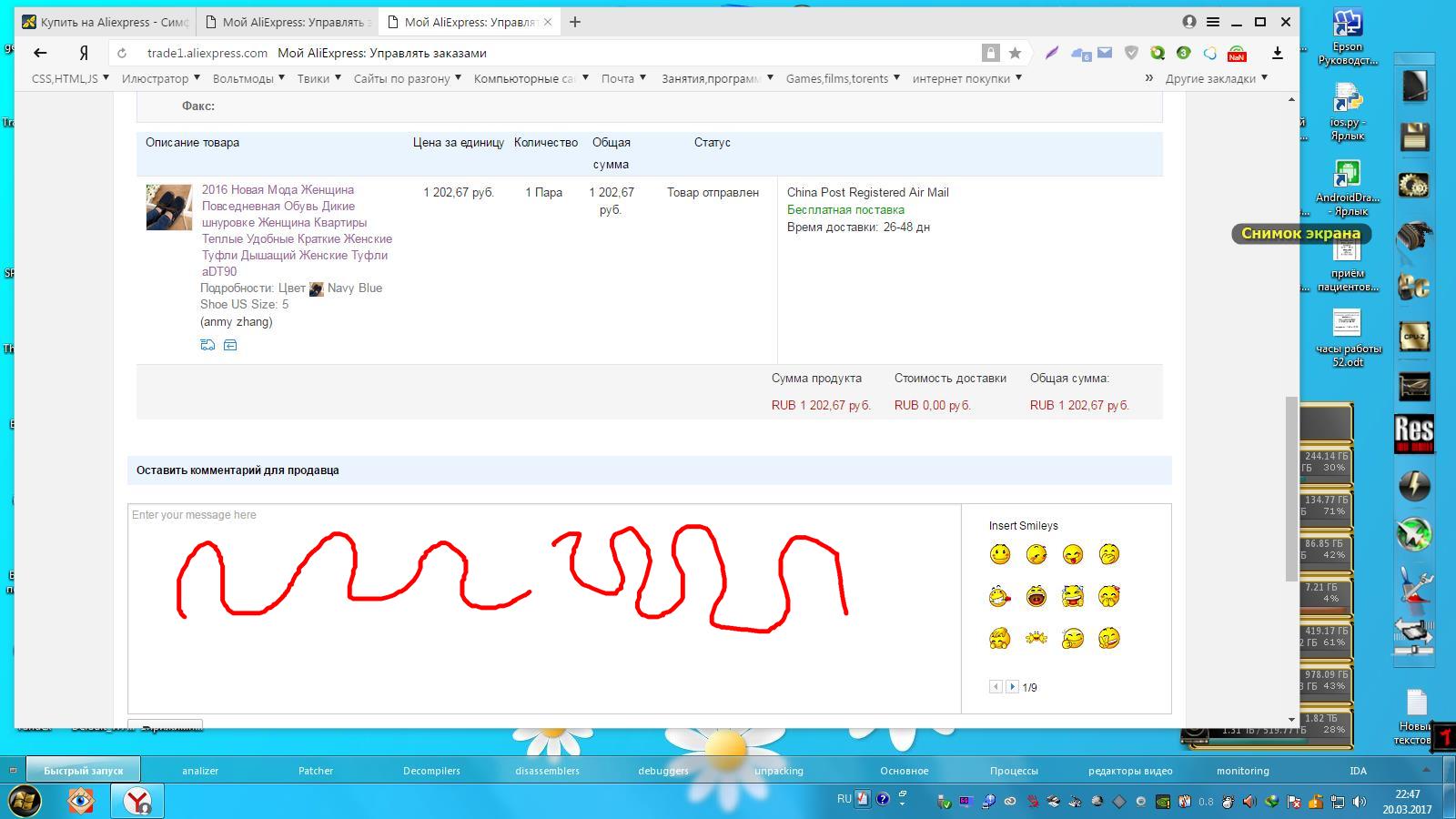Open Windows Start menu orb

coord(25,801)
